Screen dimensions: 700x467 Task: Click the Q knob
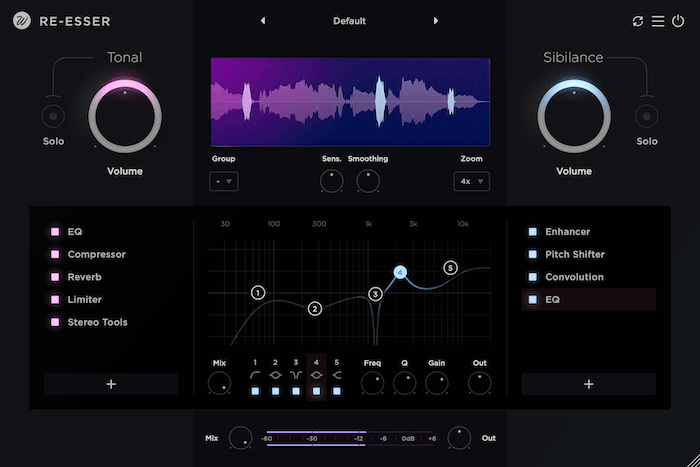click(404, 384)
